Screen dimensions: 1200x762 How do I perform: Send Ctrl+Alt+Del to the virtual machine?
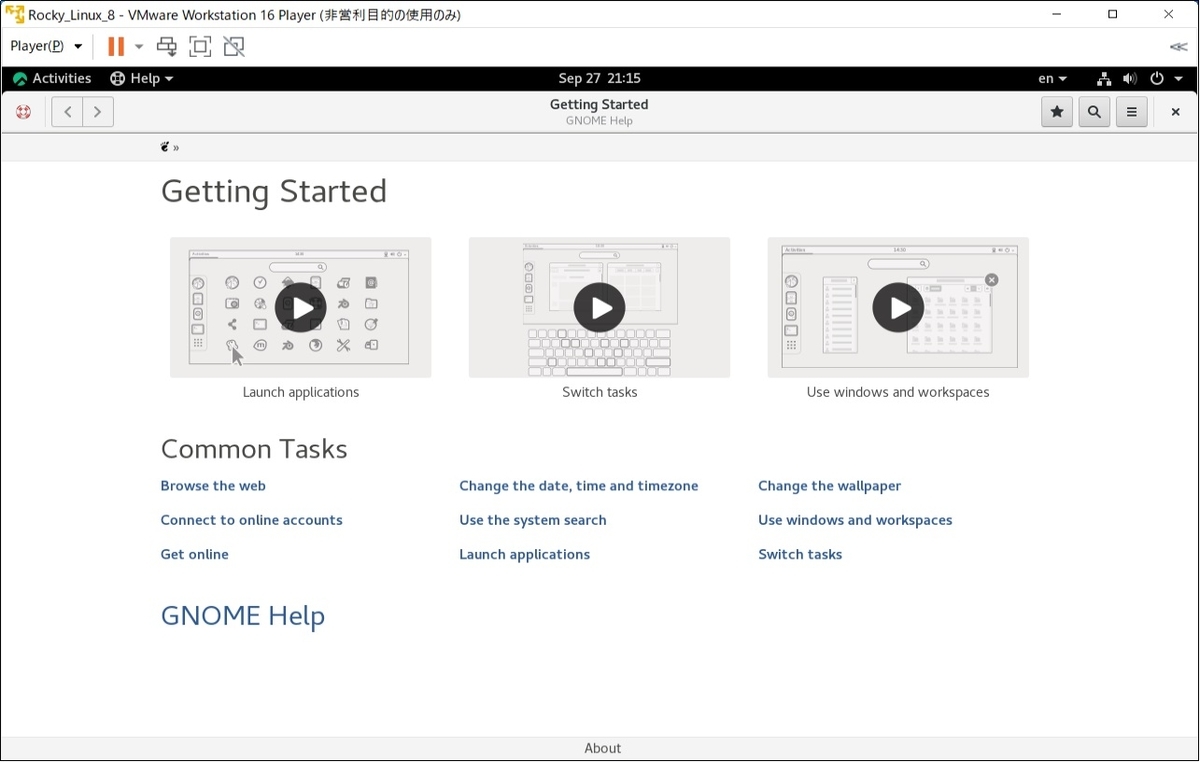pyautogui.click(x=166, y=46)
